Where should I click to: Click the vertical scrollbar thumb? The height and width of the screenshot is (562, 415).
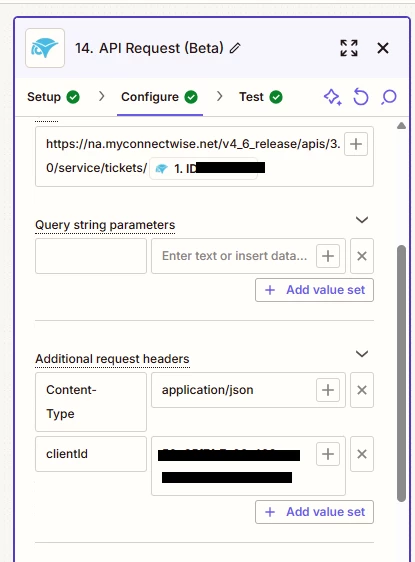click(401, 373)
